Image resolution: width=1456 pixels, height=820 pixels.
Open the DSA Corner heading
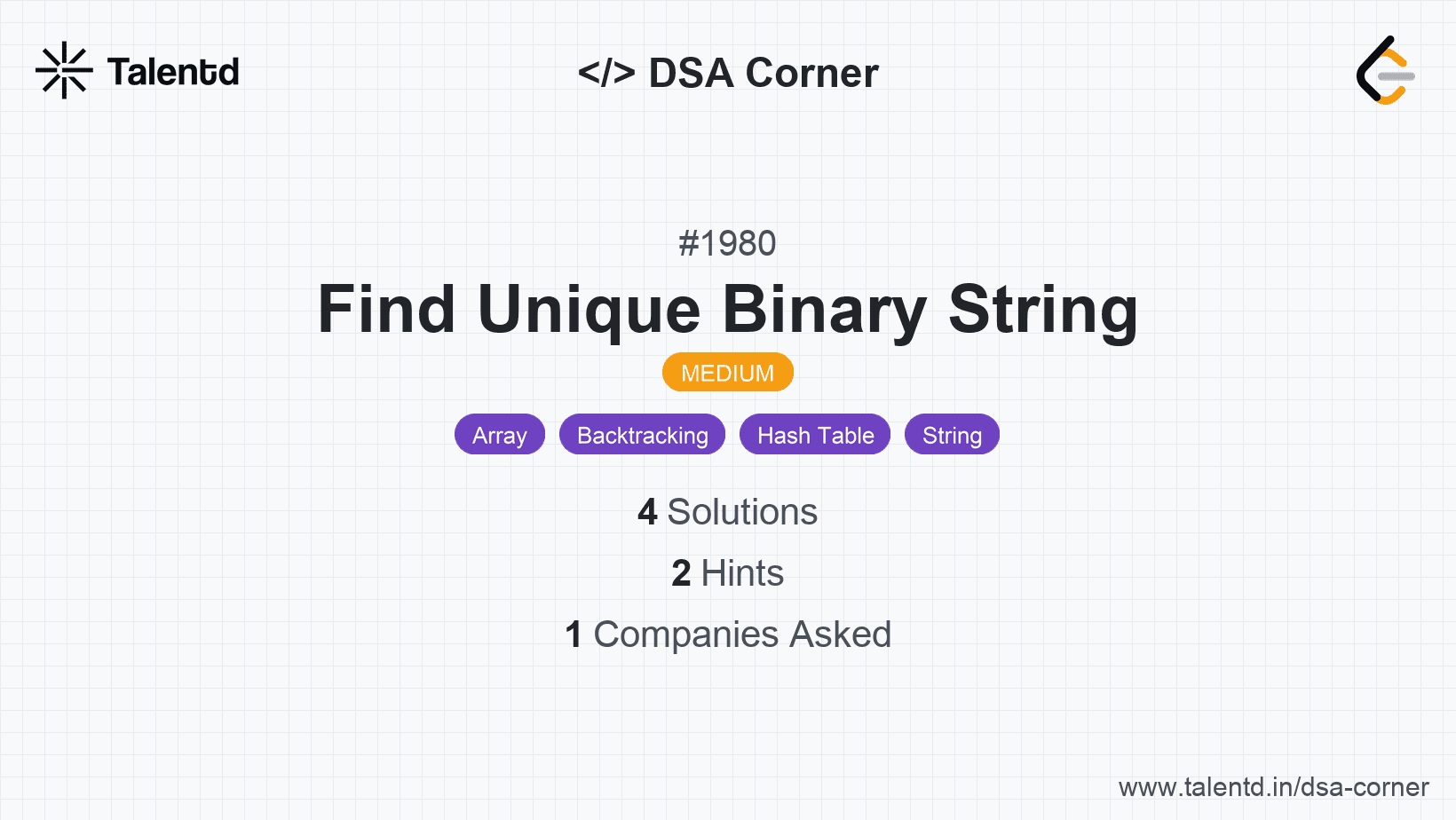(x=764, y=73)
